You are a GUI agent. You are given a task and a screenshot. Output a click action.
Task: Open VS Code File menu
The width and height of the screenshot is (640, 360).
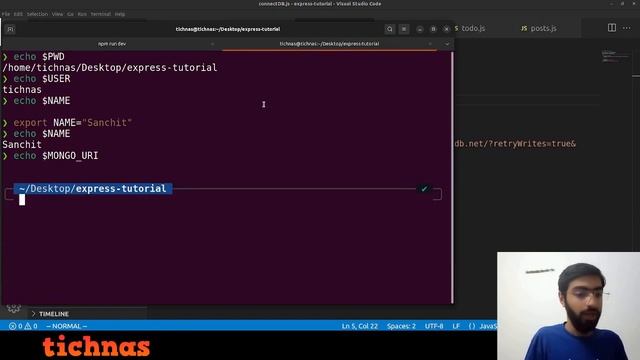coord(6,14)
